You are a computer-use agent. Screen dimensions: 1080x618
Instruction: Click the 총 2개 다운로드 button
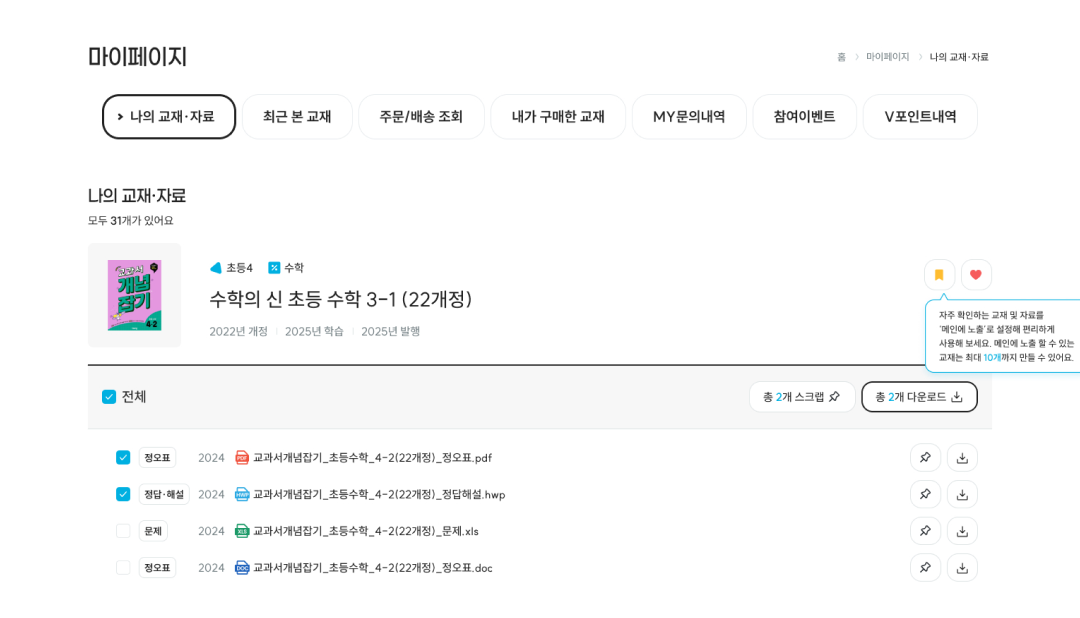[919, 396]
